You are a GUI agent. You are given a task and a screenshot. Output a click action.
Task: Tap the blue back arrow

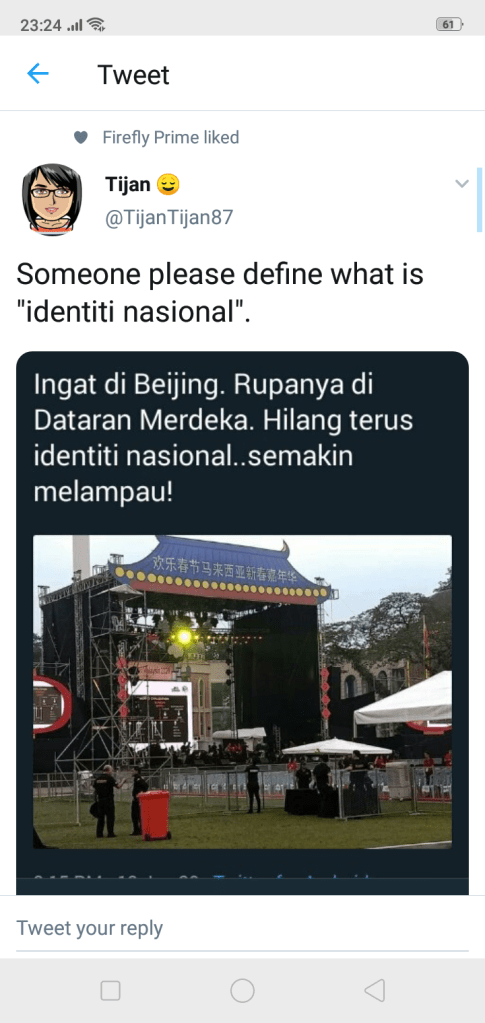[38, 74]
